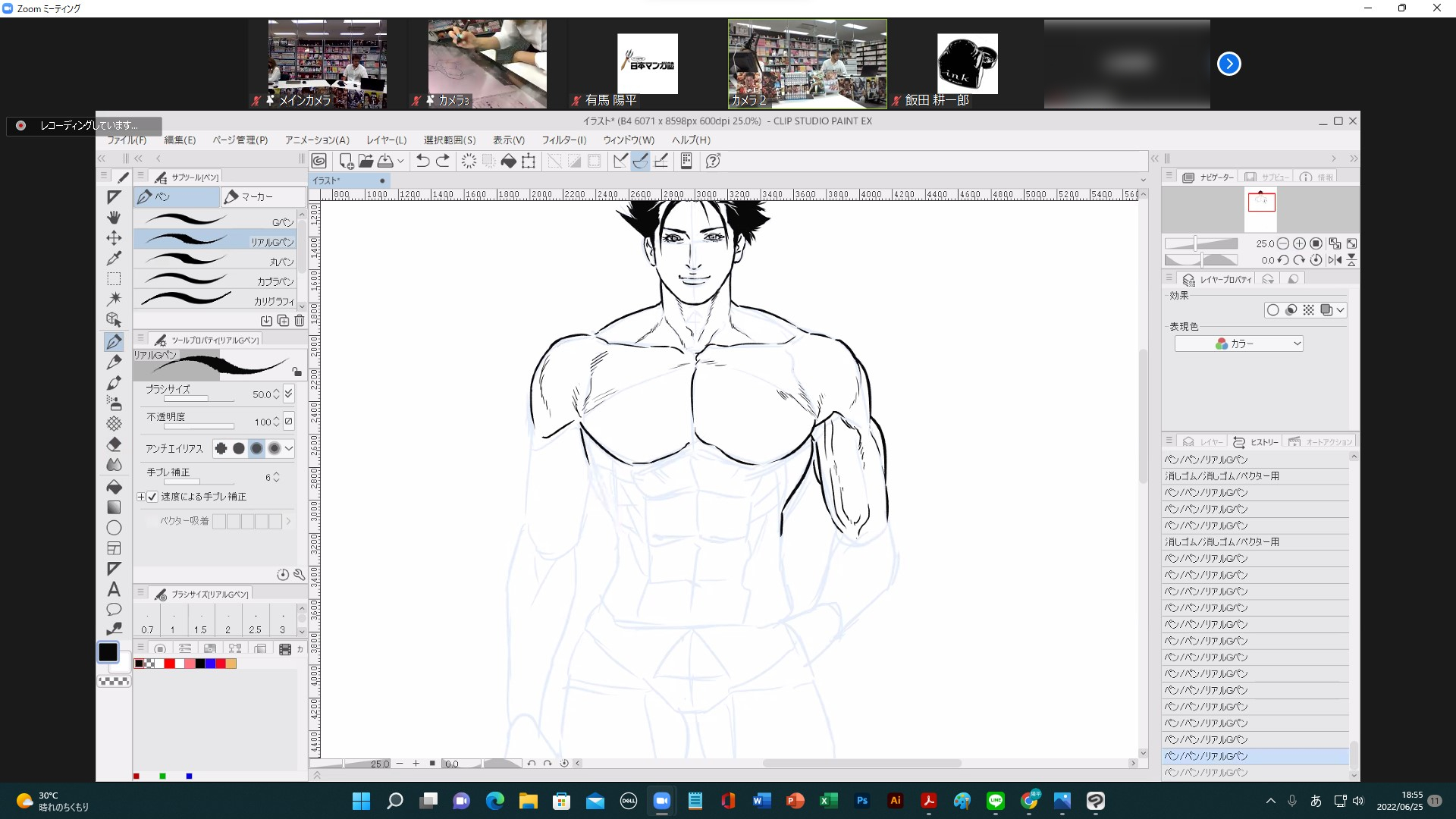Image resolution: width=1456 pixels, height=819 pixels.
Task: Select the Gradient tool
Action: click(x=114, y=507)
